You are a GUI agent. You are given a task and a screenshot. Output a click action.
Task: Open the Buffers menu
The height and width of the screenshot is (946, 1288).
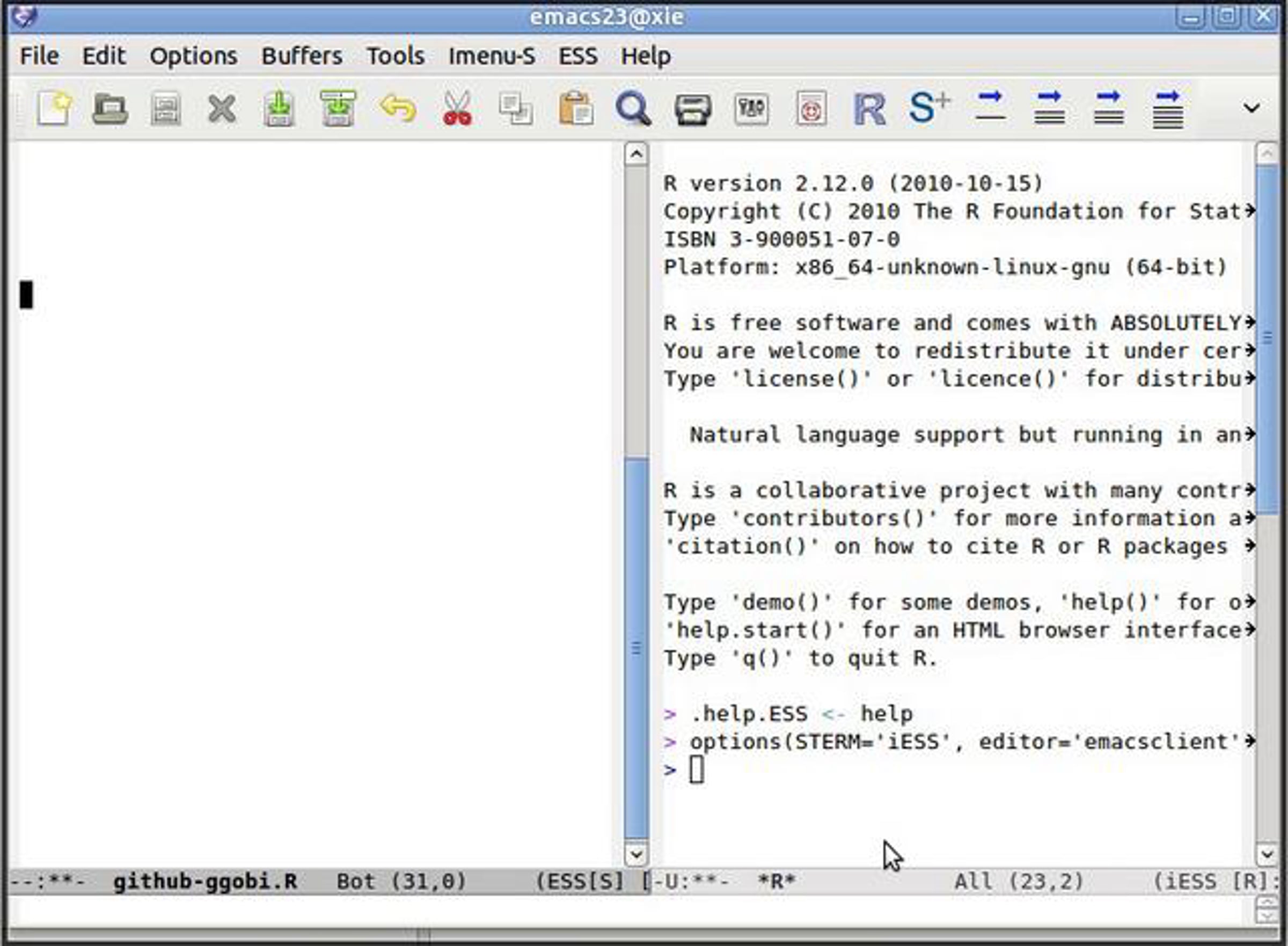click(302, 56)
